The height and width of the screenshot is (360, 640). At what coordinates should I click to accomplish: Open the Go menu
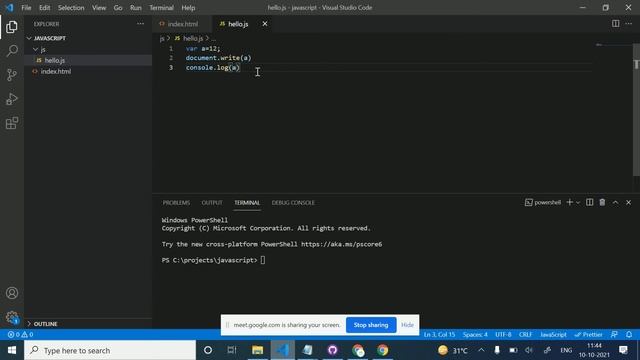tap(118, 7)
